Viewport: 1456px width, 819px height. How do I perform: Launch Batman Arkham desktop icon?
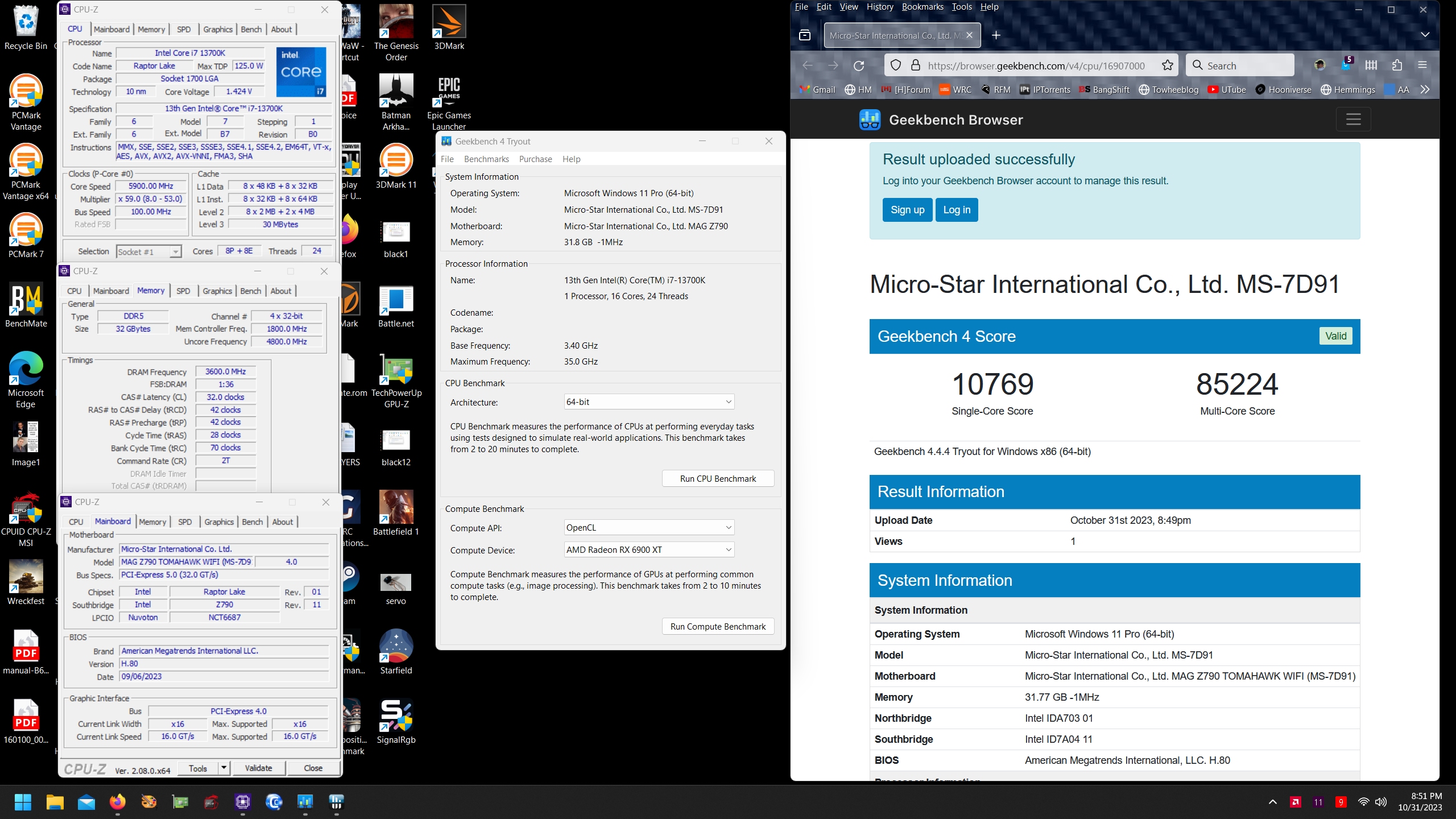coord(396,102)
